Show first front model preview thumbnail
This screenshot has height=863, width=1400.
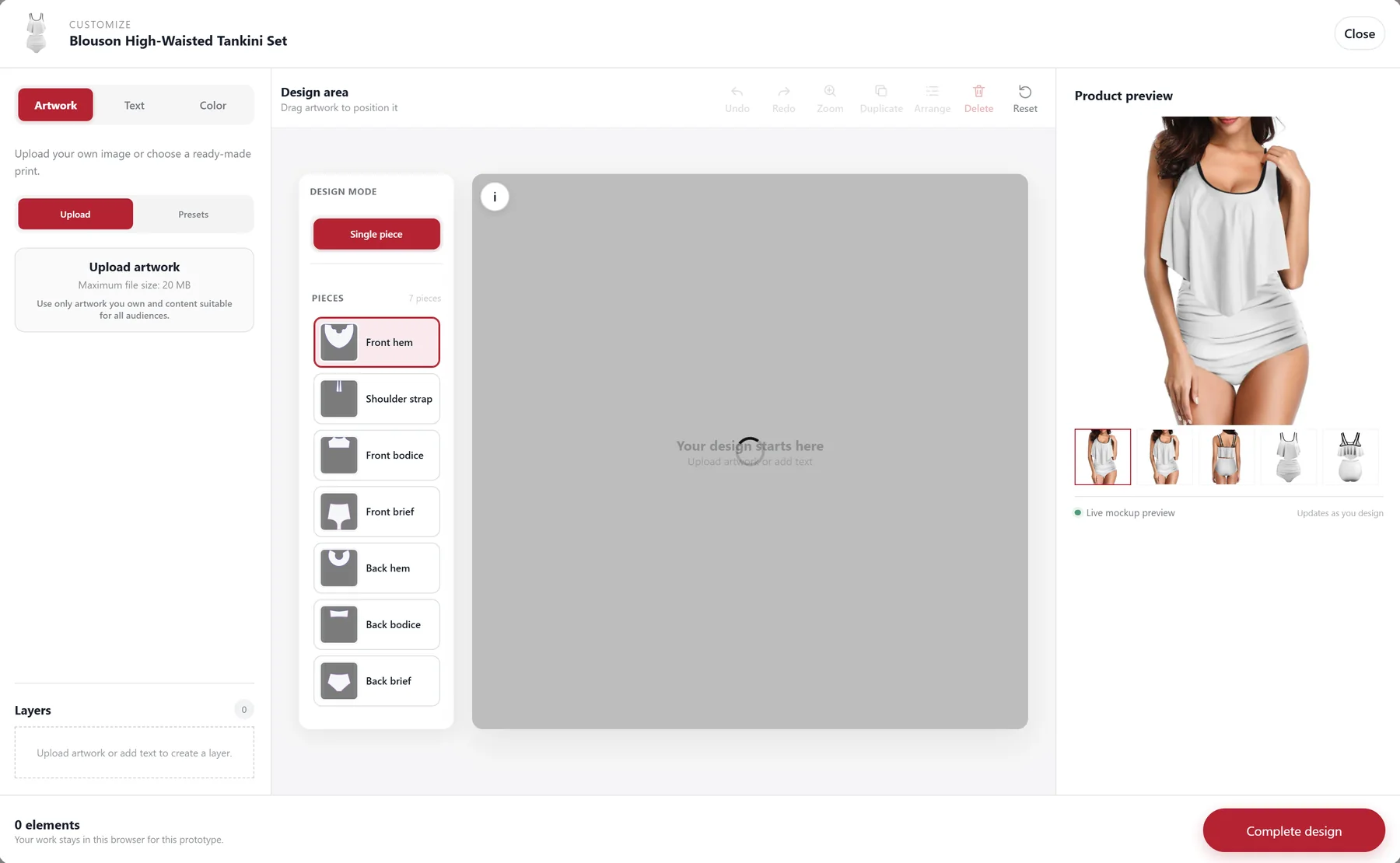pos(1102,457)
